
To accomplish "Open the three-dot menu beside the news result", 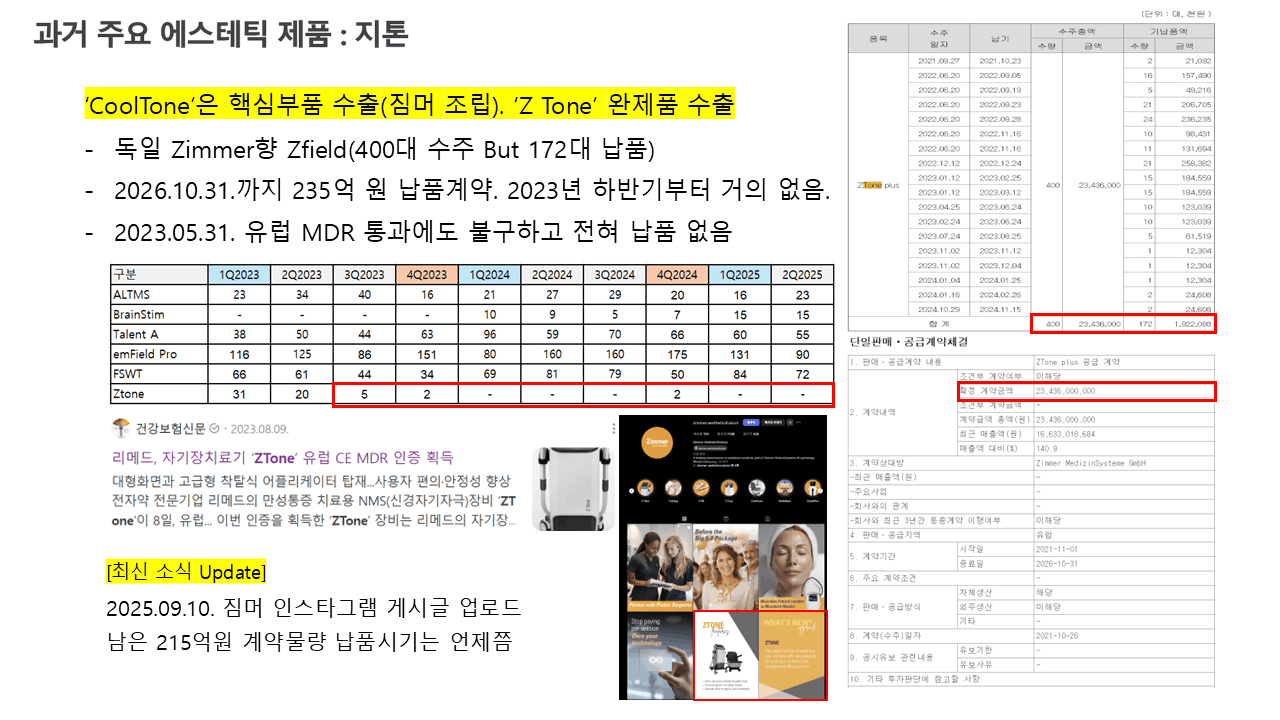I will pos(613,429).
